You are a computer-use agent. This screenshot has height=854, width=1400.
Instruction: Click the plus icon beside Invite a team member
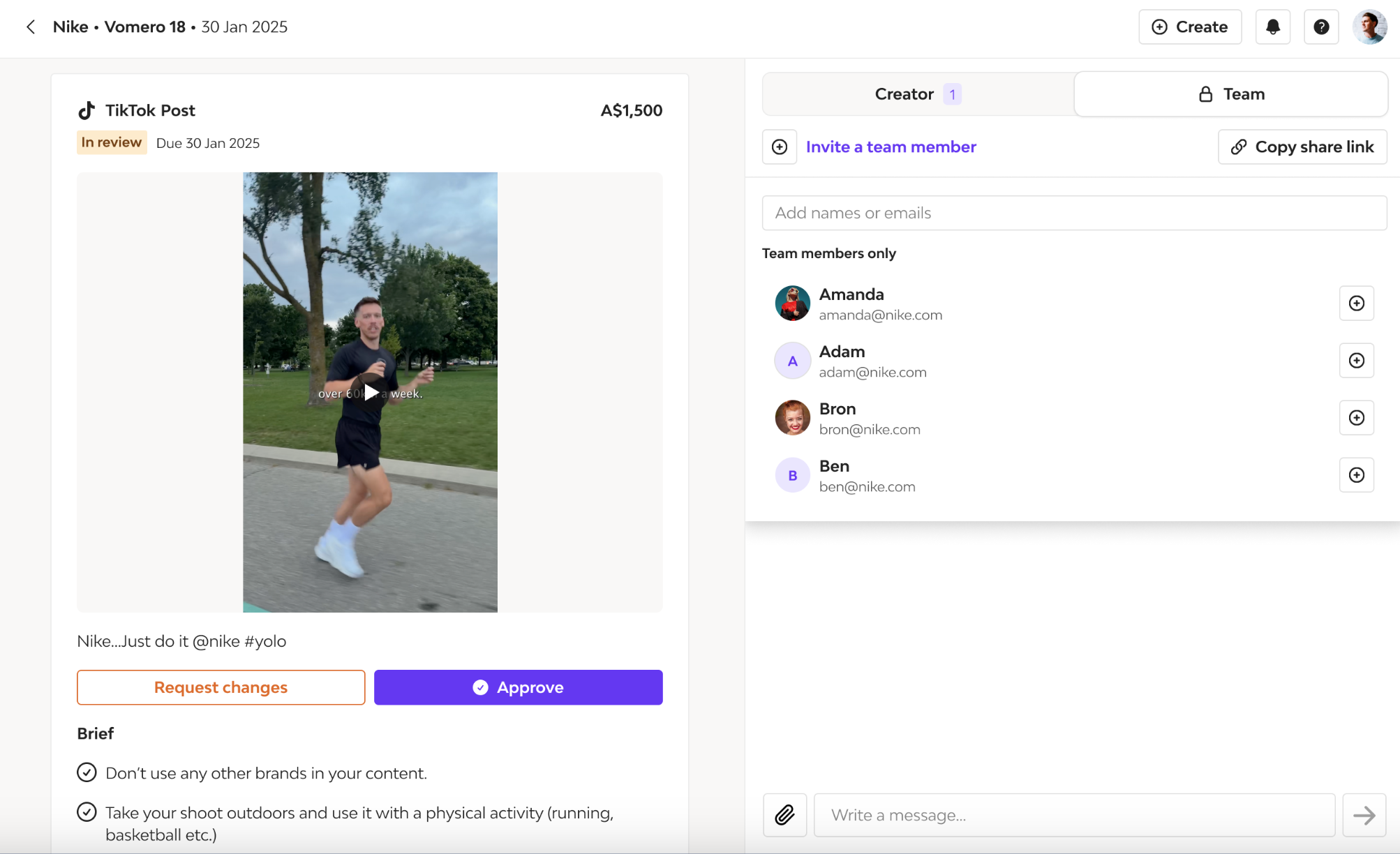780,147
